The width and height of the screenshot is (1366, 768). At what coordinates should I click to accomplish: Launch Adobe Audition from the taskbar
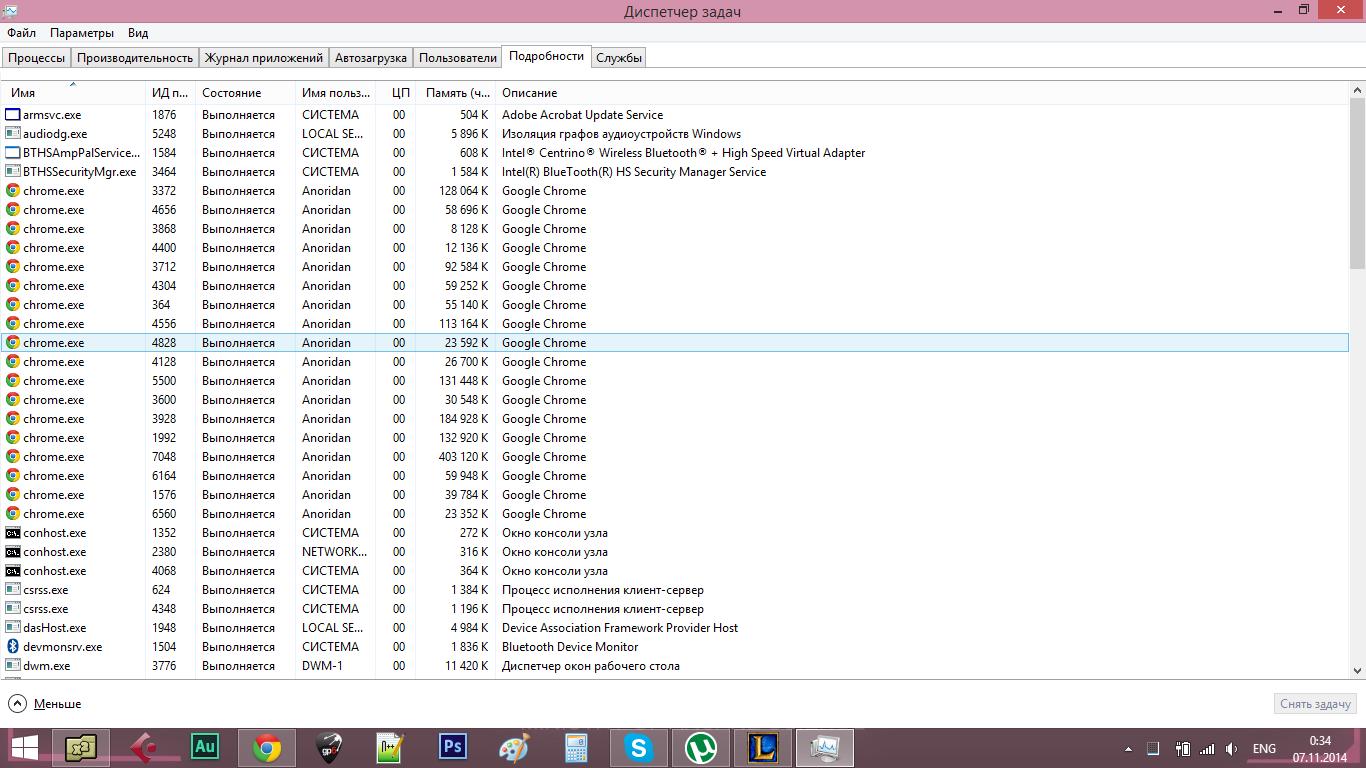coord(205,747)
